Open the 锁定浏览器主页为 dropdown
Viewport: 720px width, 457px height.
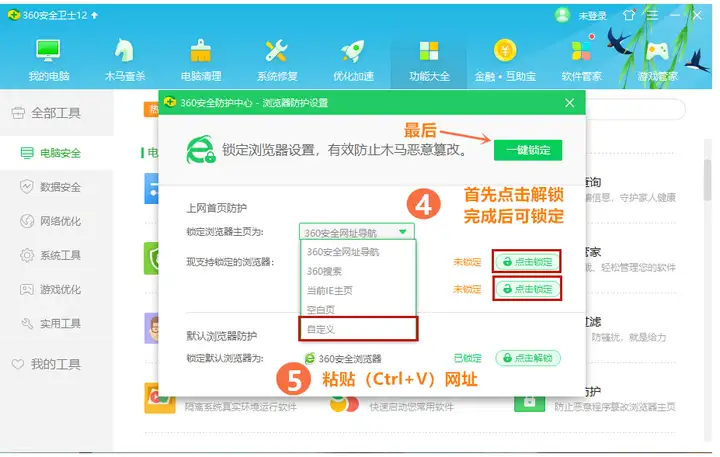click(x=357, y=232)
